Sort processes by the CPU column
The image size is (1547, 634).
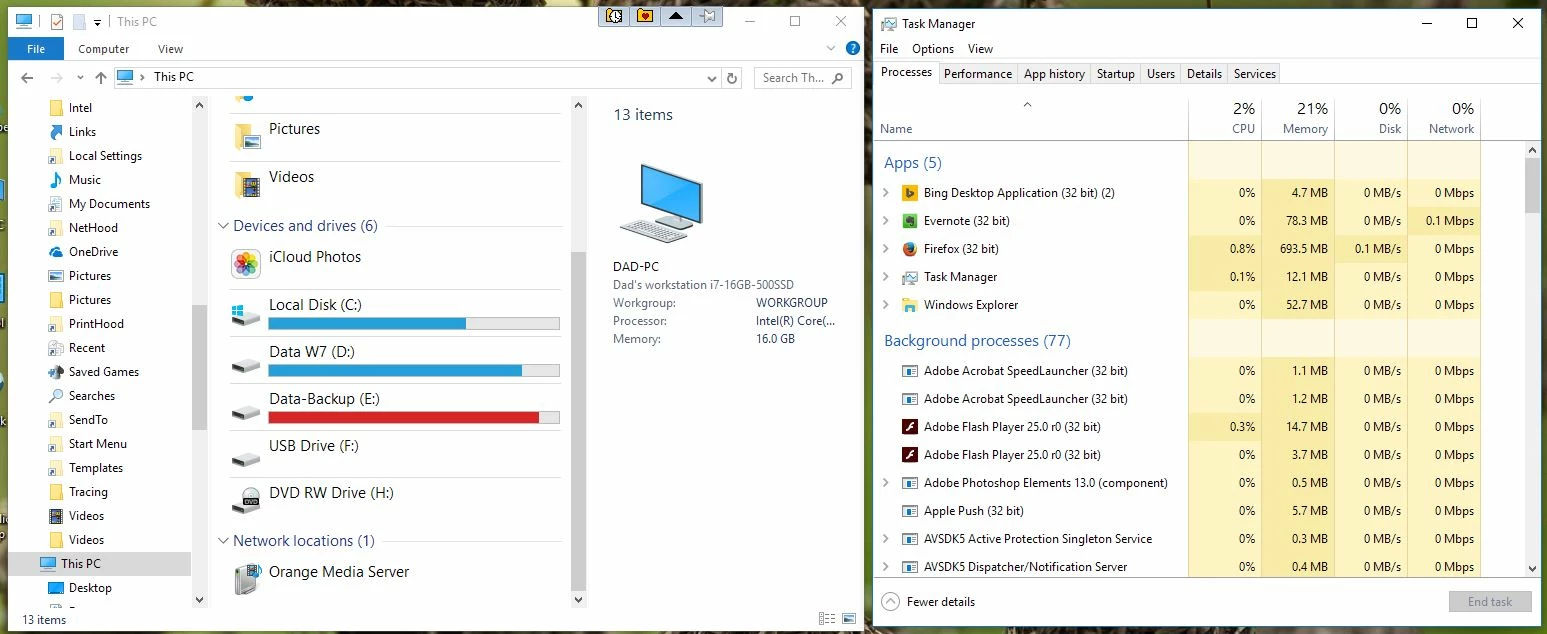tap(1225, 119)
